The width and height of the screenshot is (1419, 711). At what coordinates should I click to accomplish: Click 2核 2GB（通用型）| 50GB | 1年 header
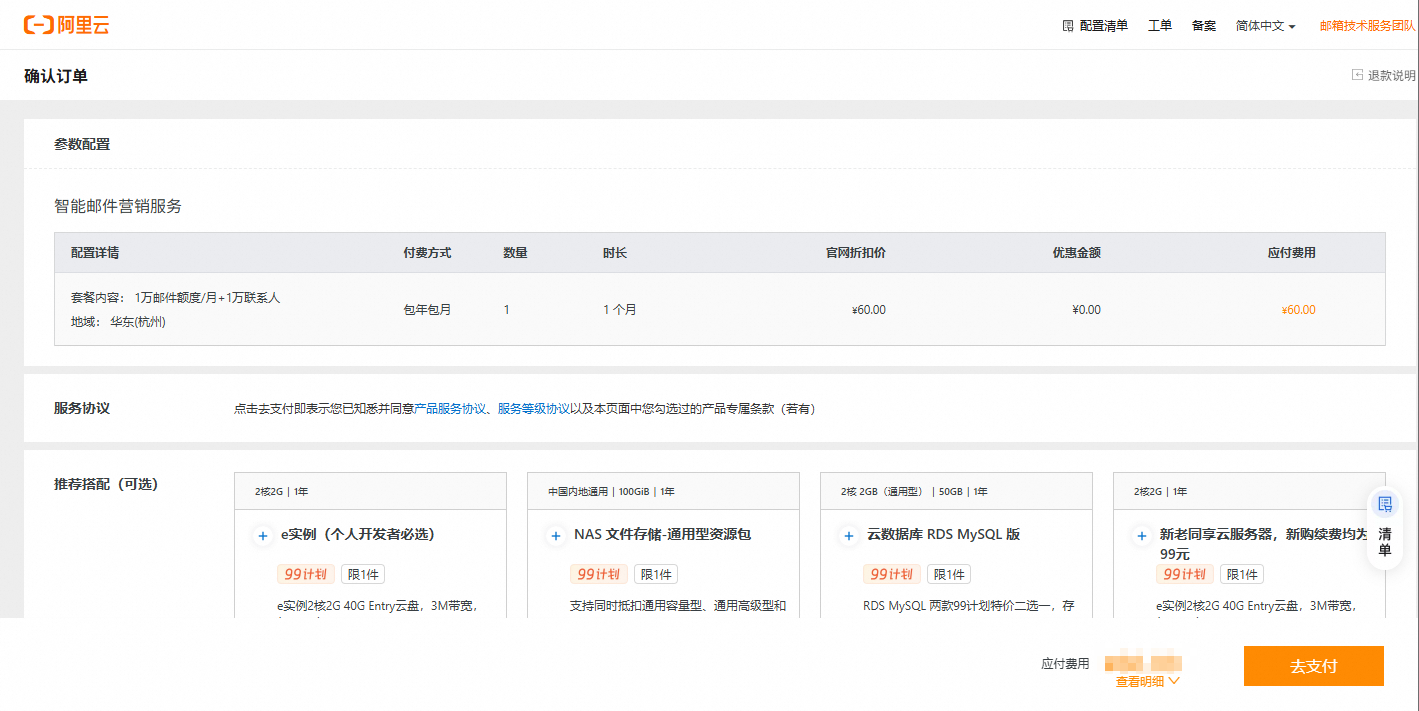click(956, 491)
